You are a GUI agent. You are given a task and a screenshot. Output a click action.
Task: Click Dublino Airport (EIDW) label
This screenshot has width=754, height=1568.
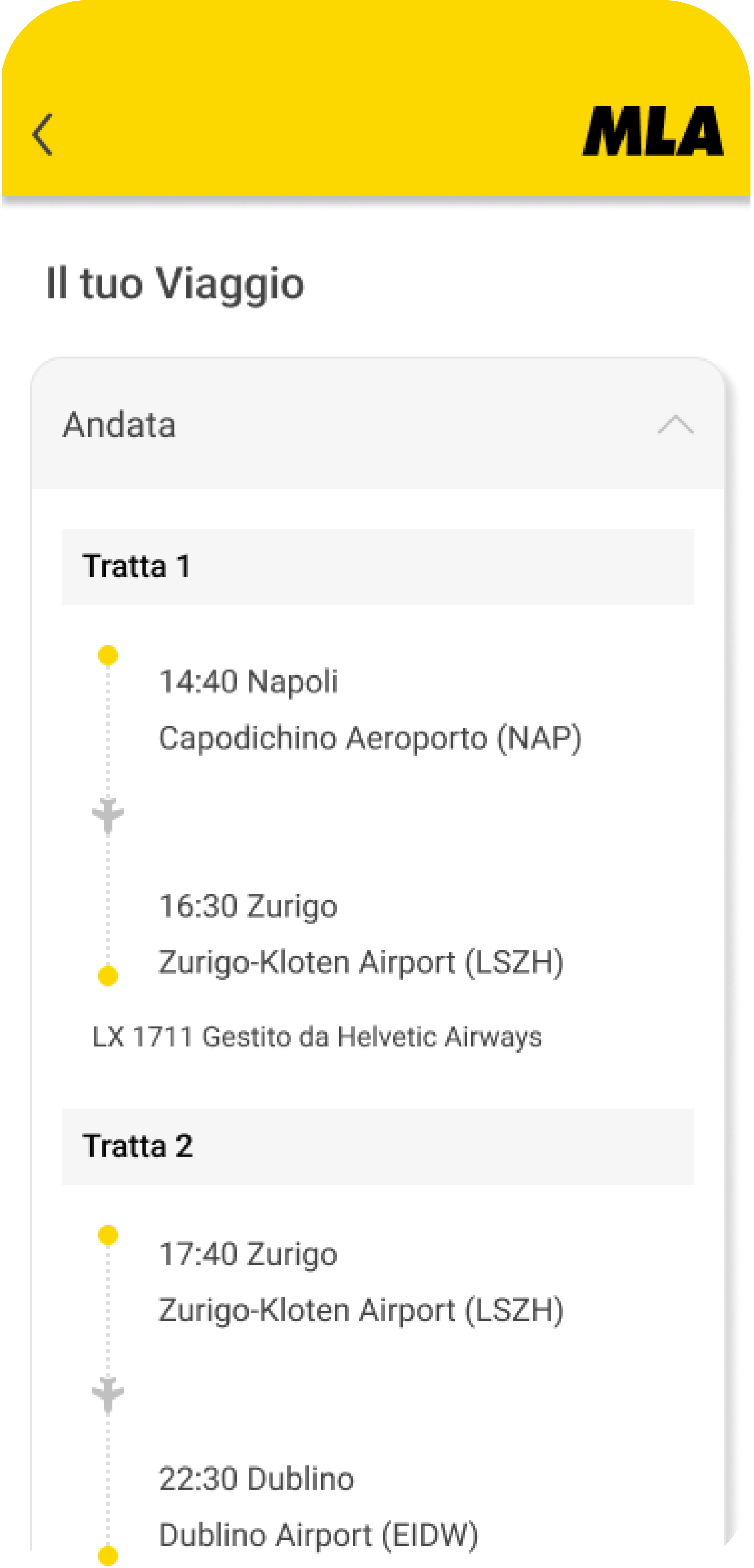click(x=318, y=1534)
